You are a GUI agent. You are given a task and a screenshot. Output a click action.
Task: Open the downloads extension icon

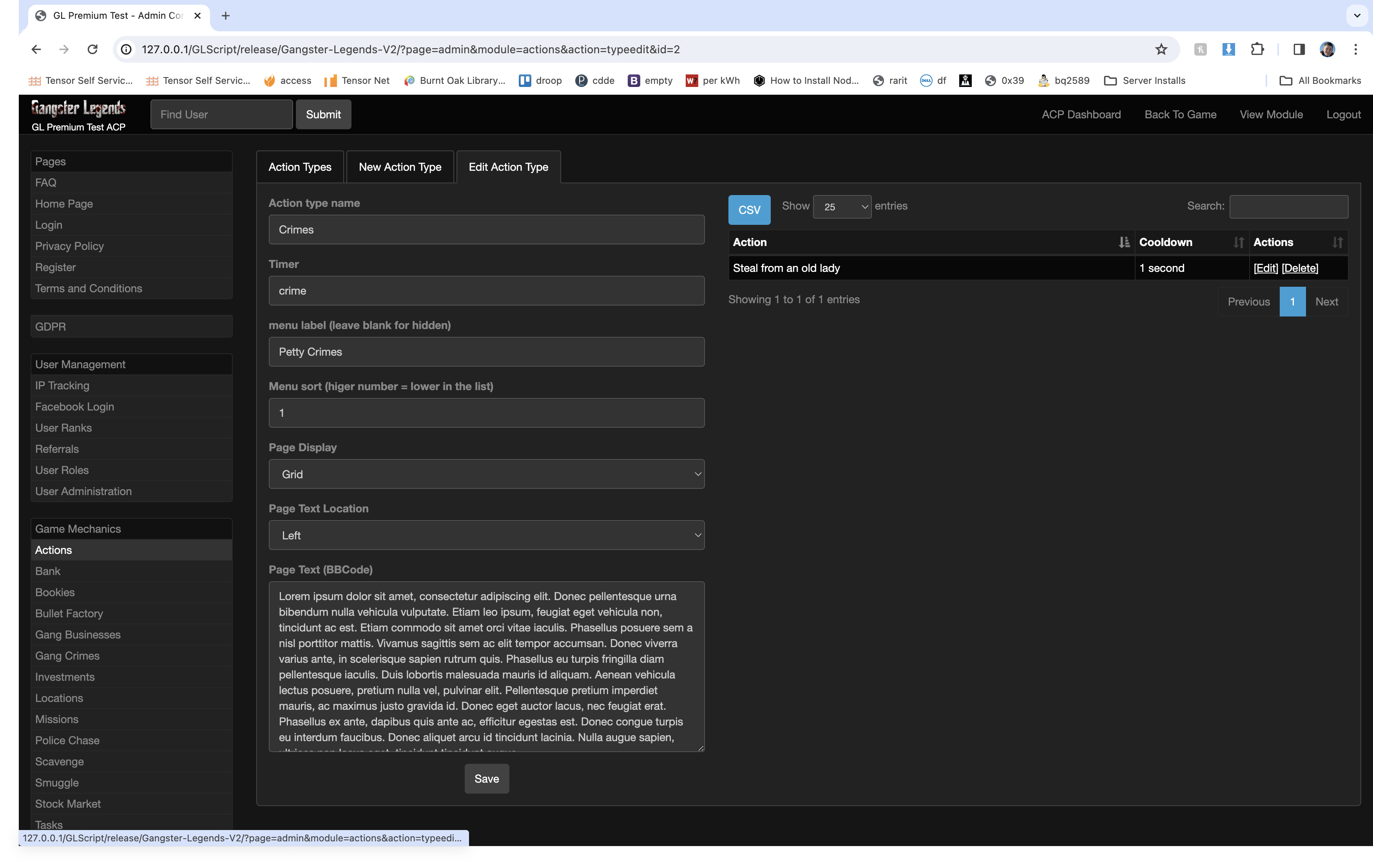point(1228,50)
